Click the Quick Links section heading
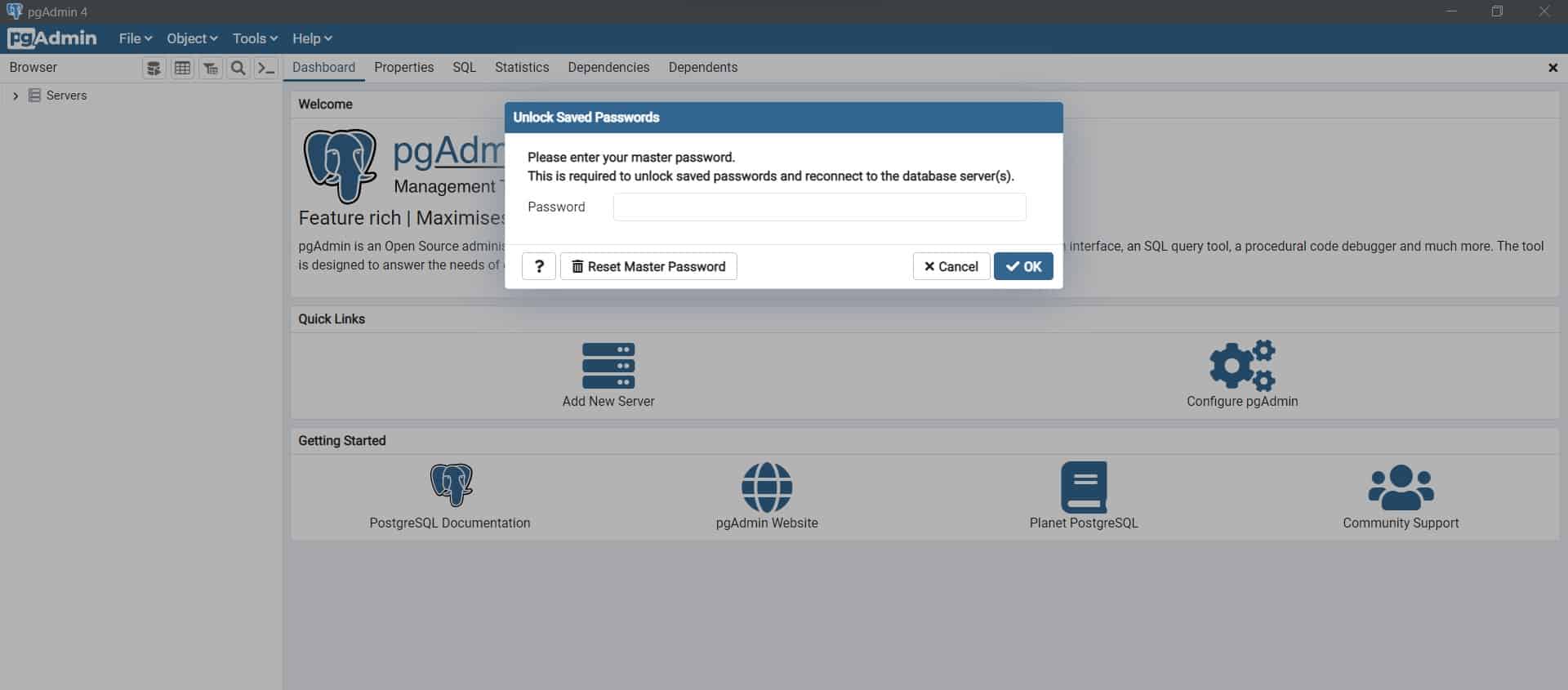This screenshot has height=690, width=1568. click(332, 319)
